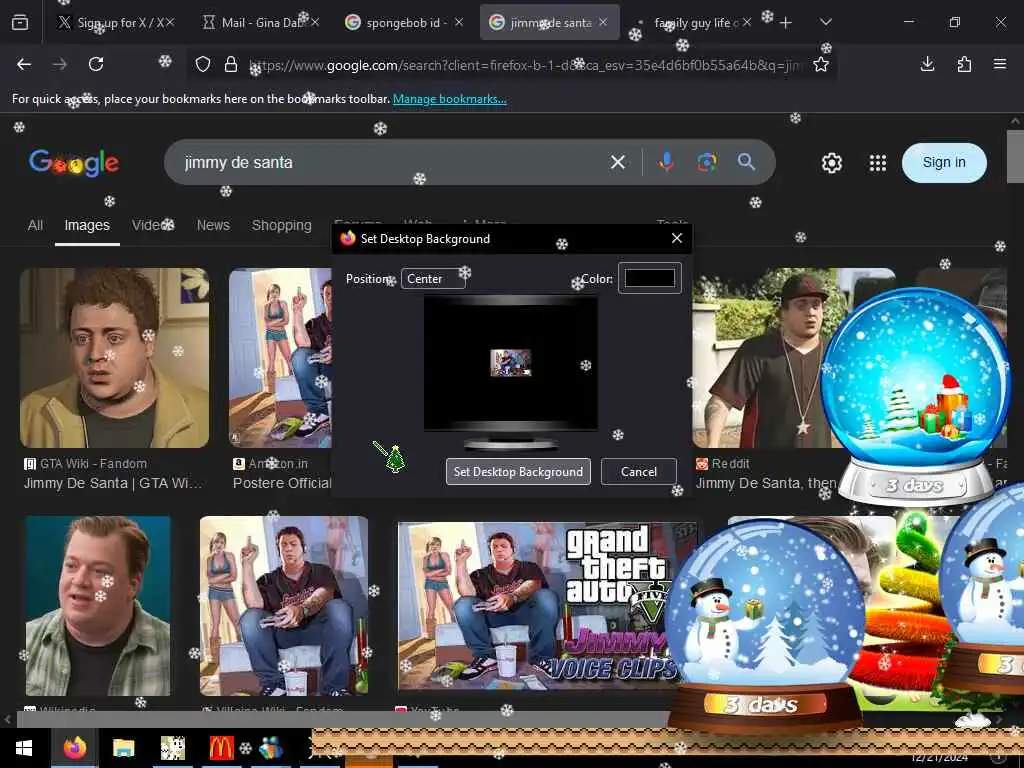Open Firefox from the taskbar

(74, 748)
